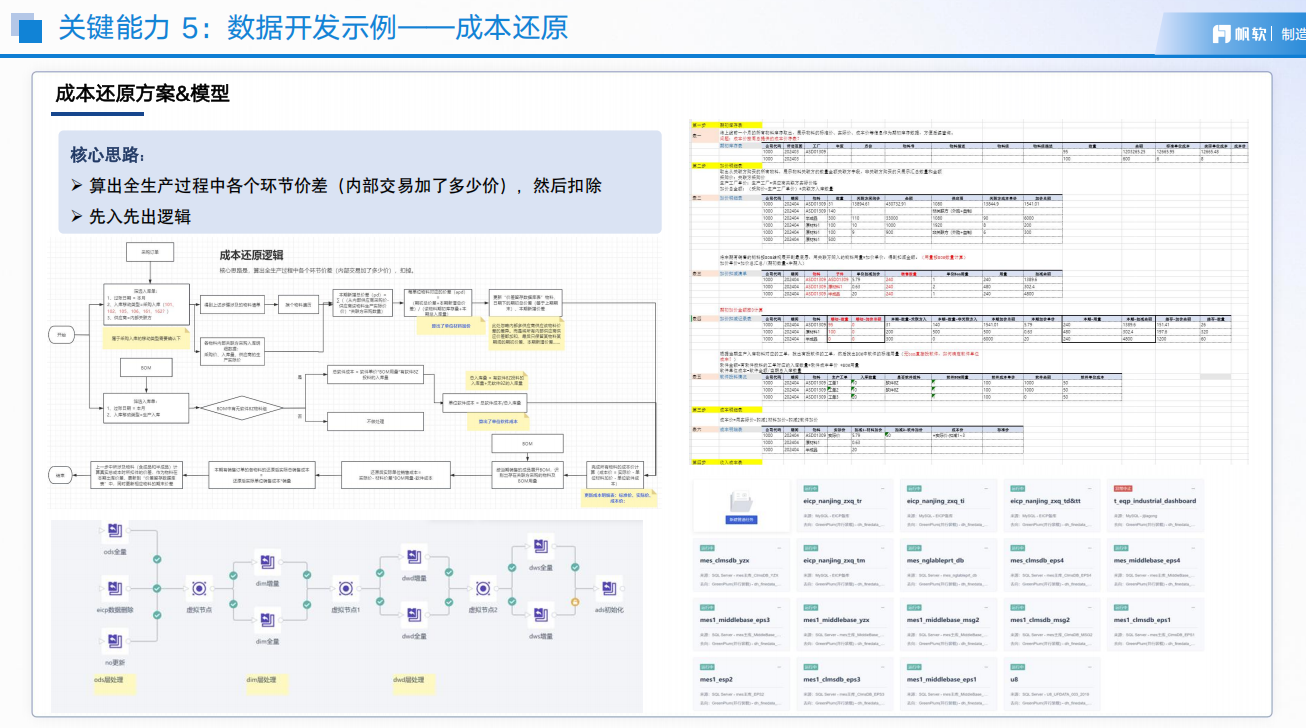Open the menu on t_eqp_industrial_dashboard card

pos(1194,487)
